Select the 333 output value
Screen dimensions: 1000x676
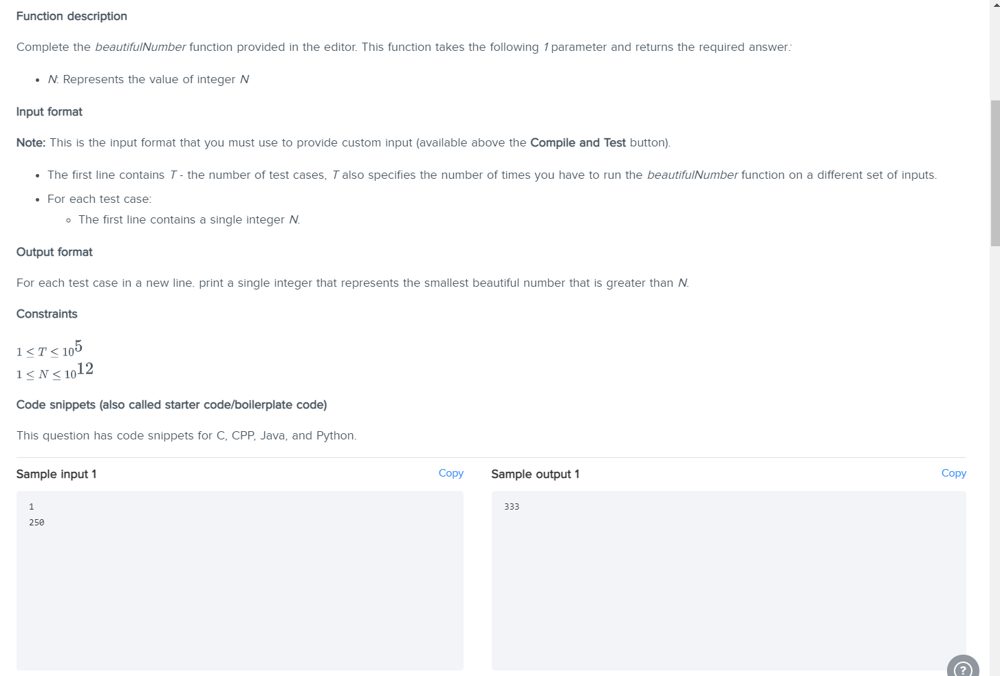point(511,507)
